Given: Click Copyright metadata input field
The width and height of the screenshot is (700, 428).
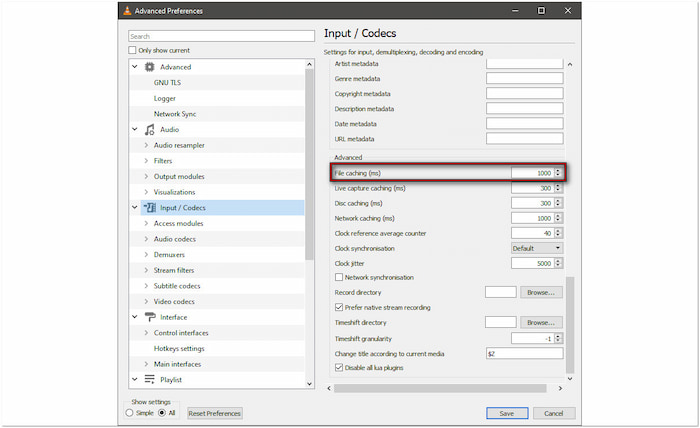Looking at the screenshot, I should point(525,93).
